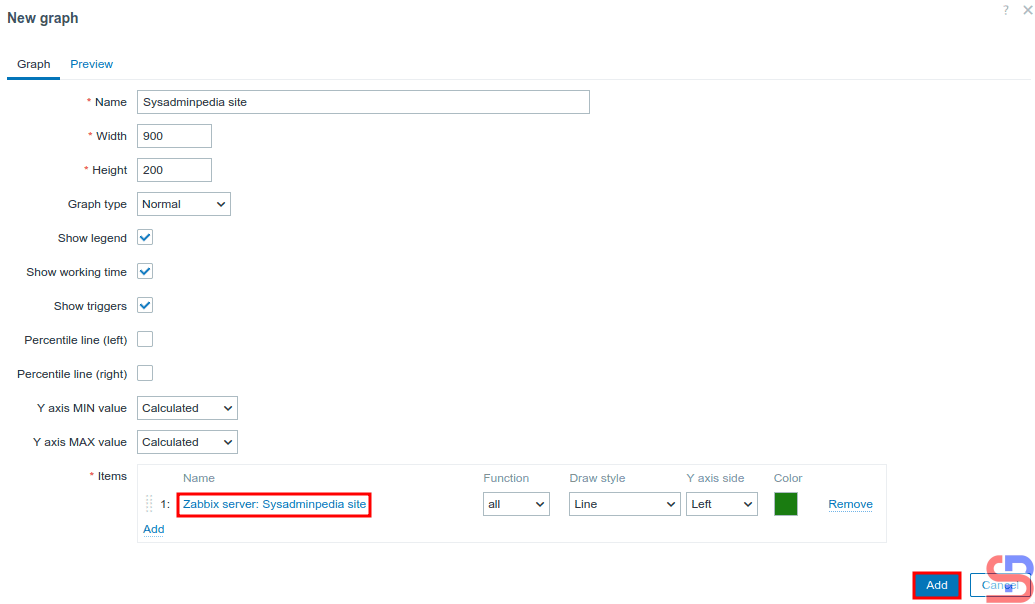The image size is (1035, 604).
Task: Select the Graph tab
Action: click(x=33, y=64)
